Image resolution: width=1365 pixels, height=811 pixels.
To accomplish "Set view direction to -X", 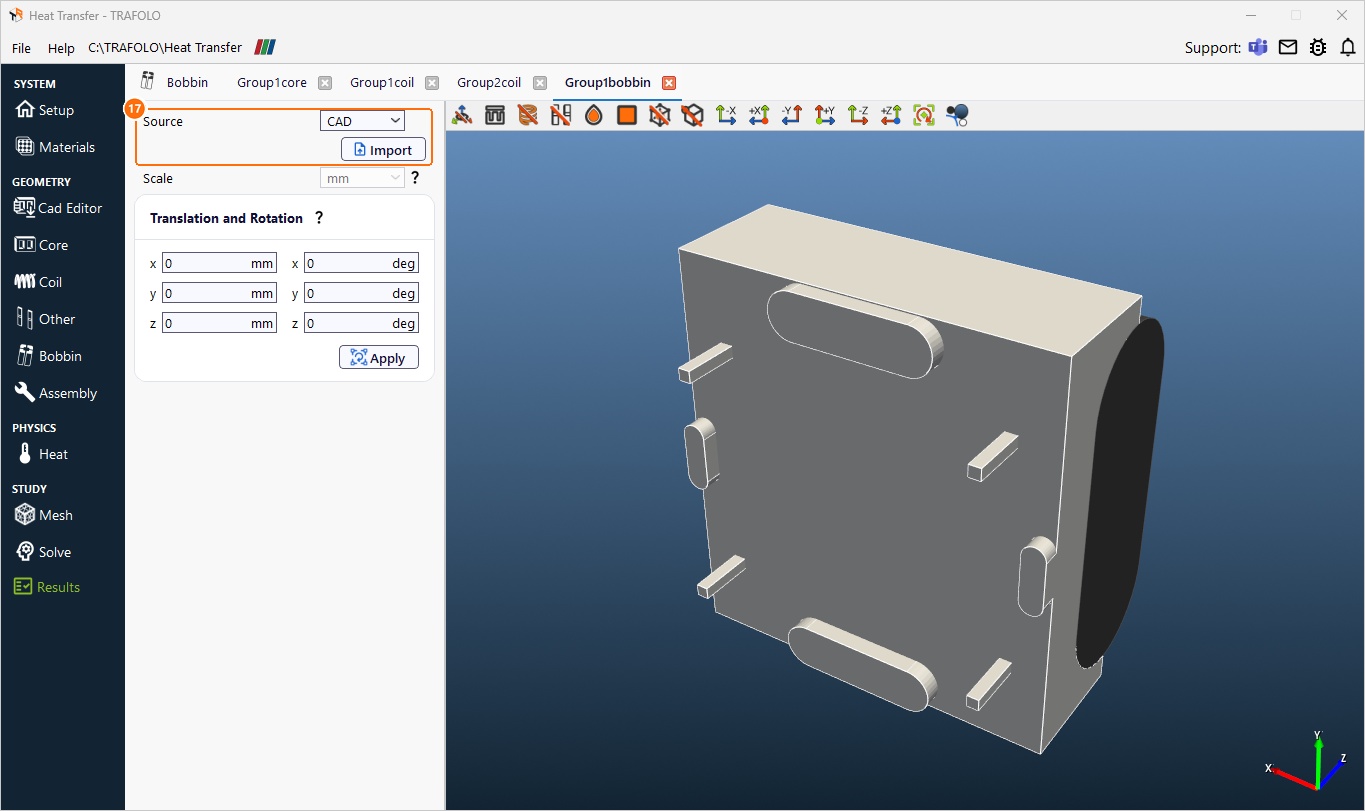I will pyautogui.click(x=726, y=115).
